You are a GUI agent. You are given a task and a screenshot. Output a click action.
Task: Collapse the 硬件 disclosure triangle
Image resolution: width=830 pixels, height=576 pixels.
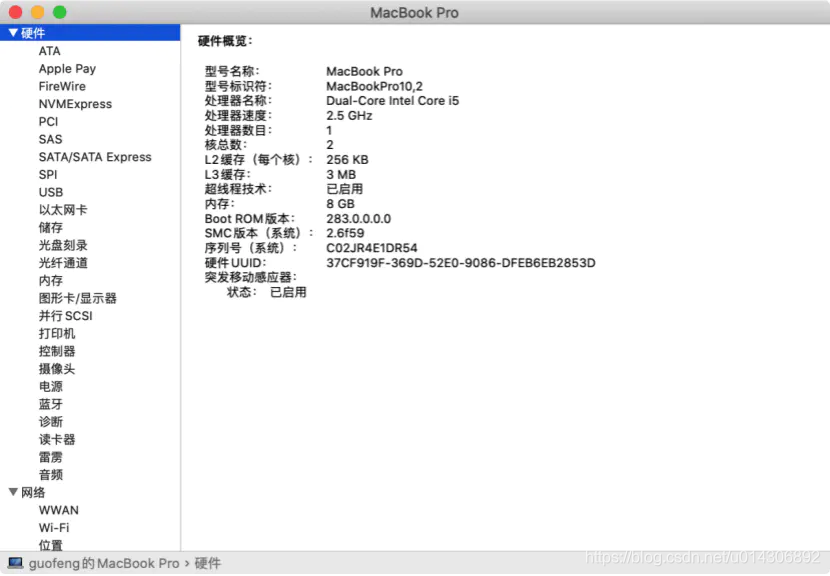14,33
